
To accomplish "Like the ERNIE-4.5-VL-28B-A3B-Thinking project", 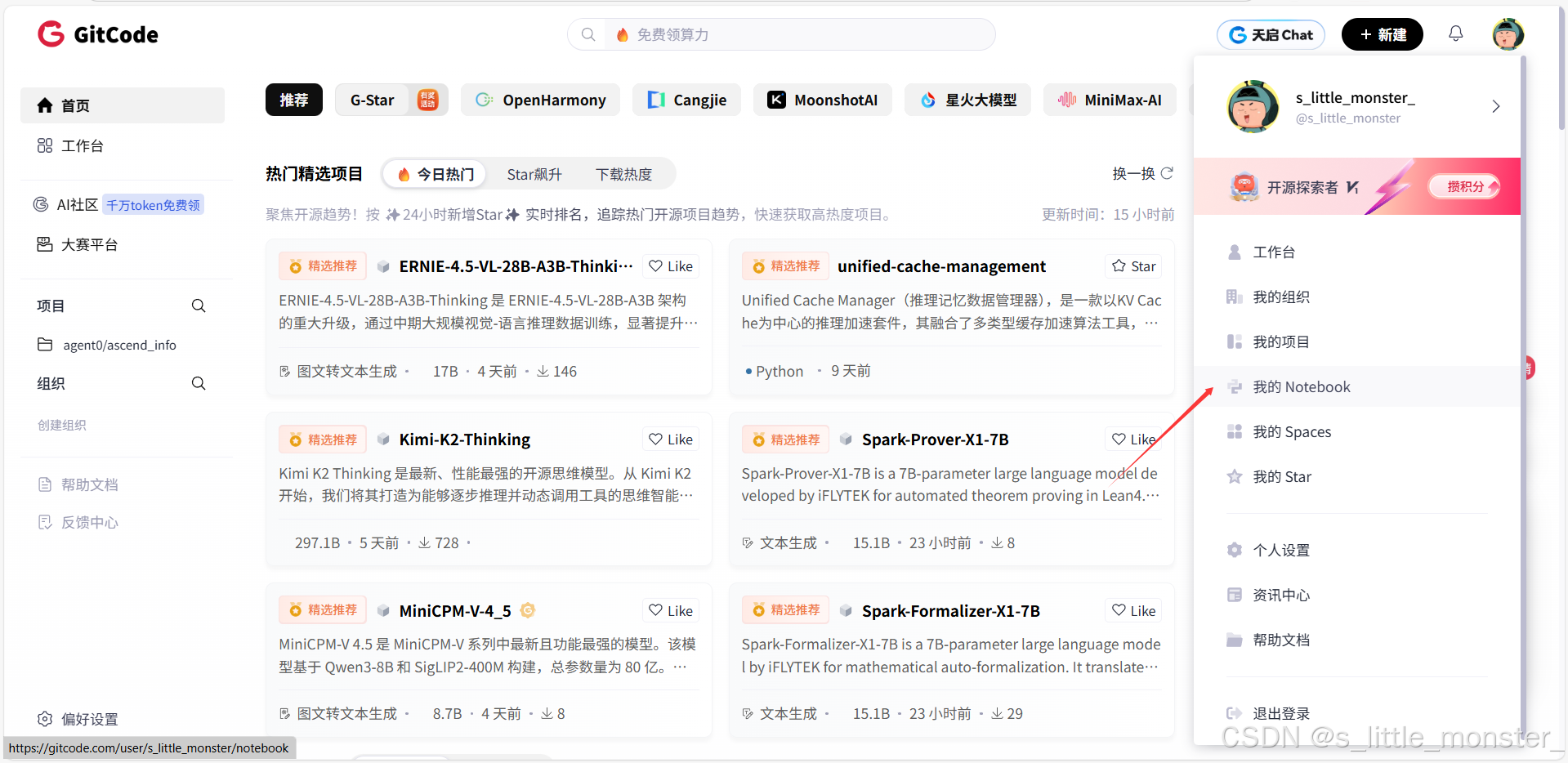I will pyautogui.click(x=671, y=266).
